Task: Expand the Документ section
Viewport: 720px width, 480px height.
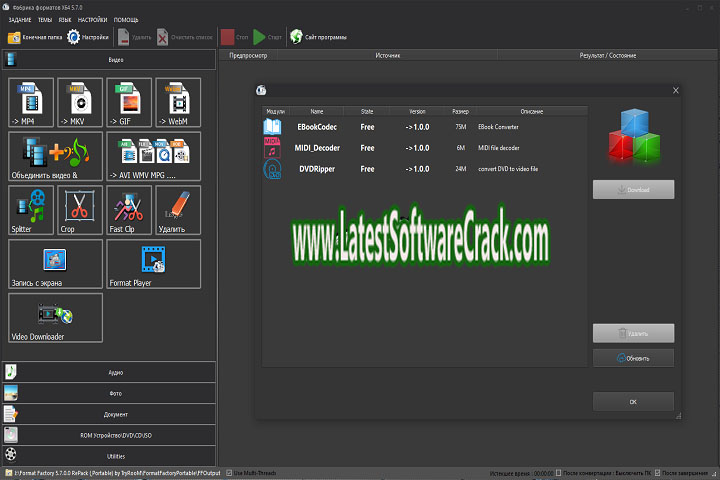Action: (x=109, y=414)
